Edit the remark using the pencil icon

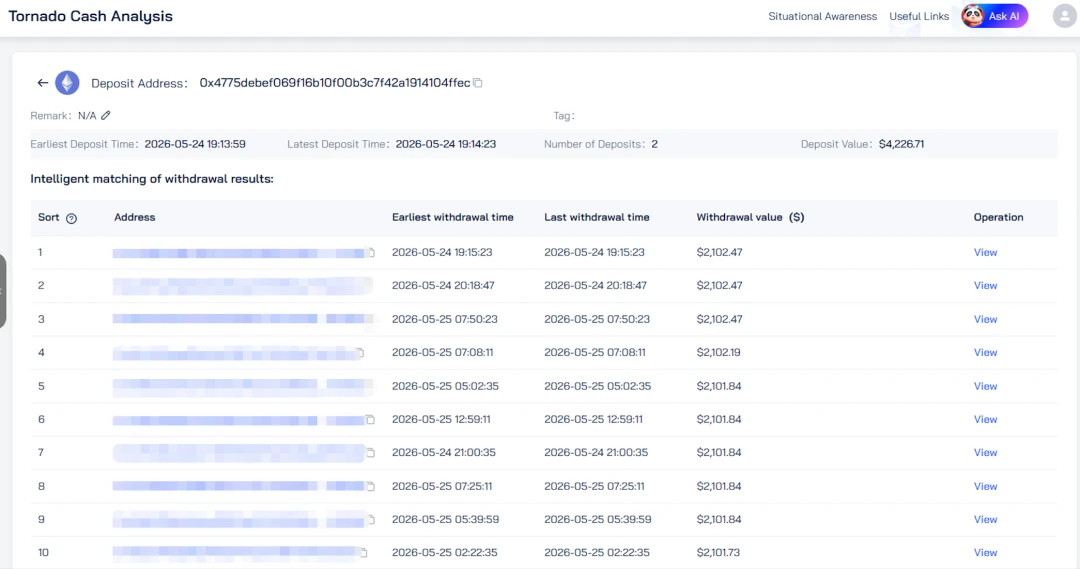(105, 116)
